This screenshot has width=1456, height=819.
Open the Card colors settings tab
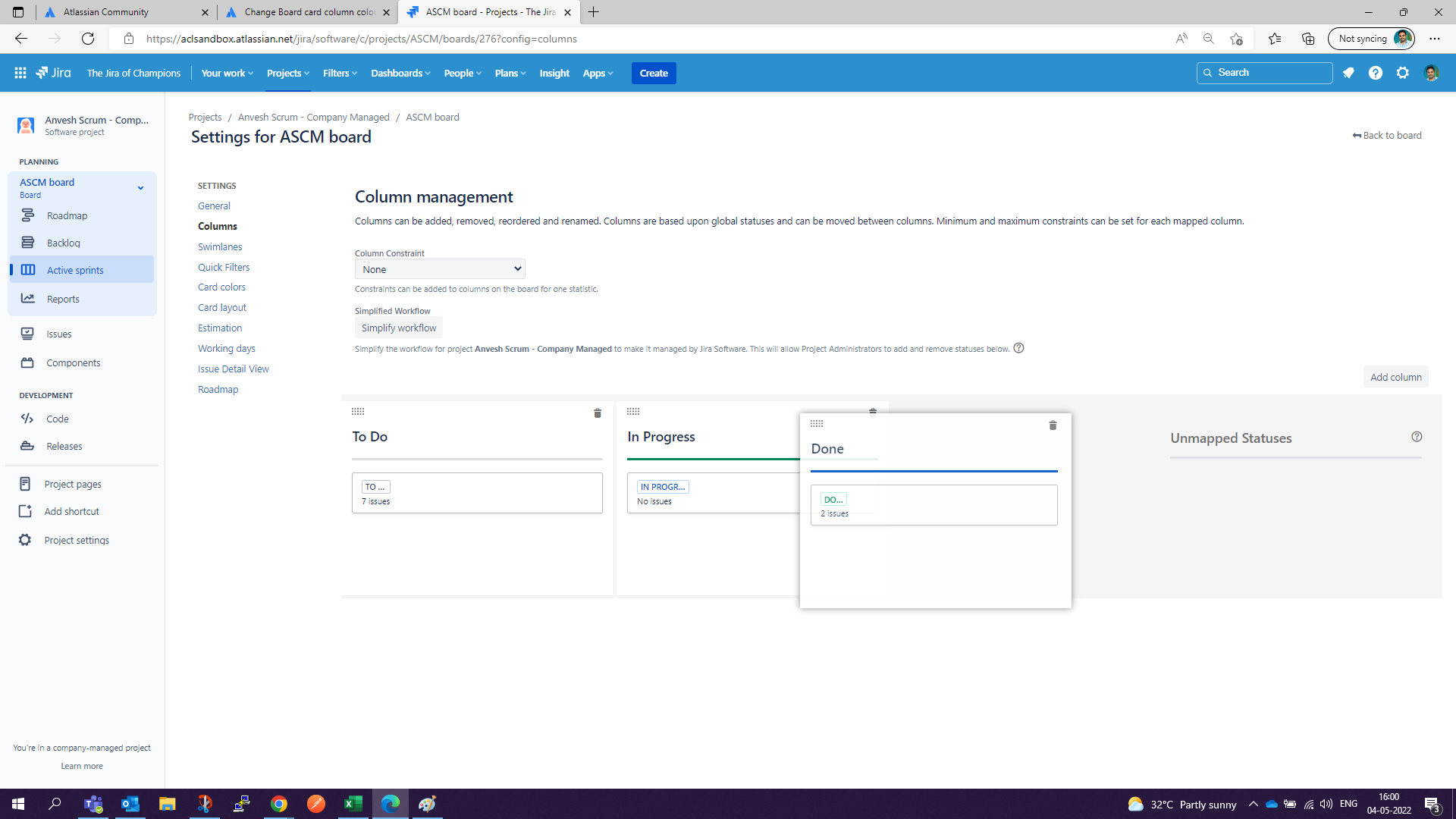click(221, 287)
